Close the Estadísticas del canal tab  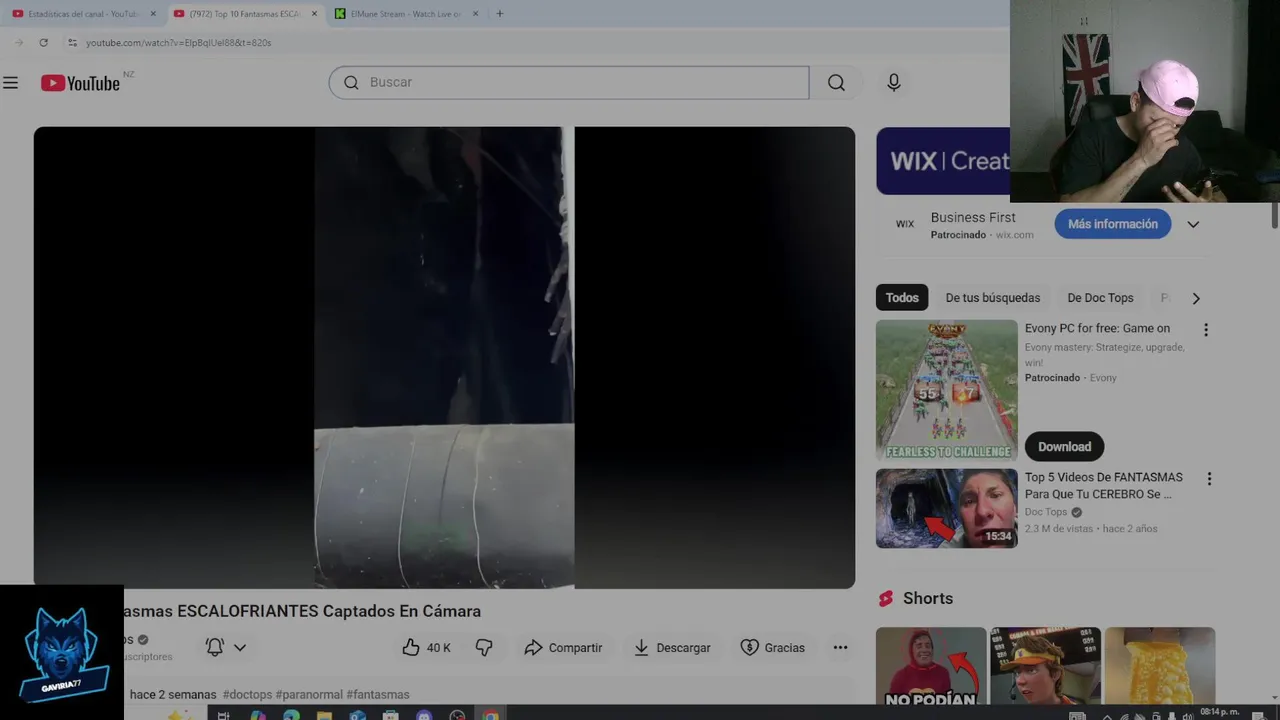pos(153,14)
